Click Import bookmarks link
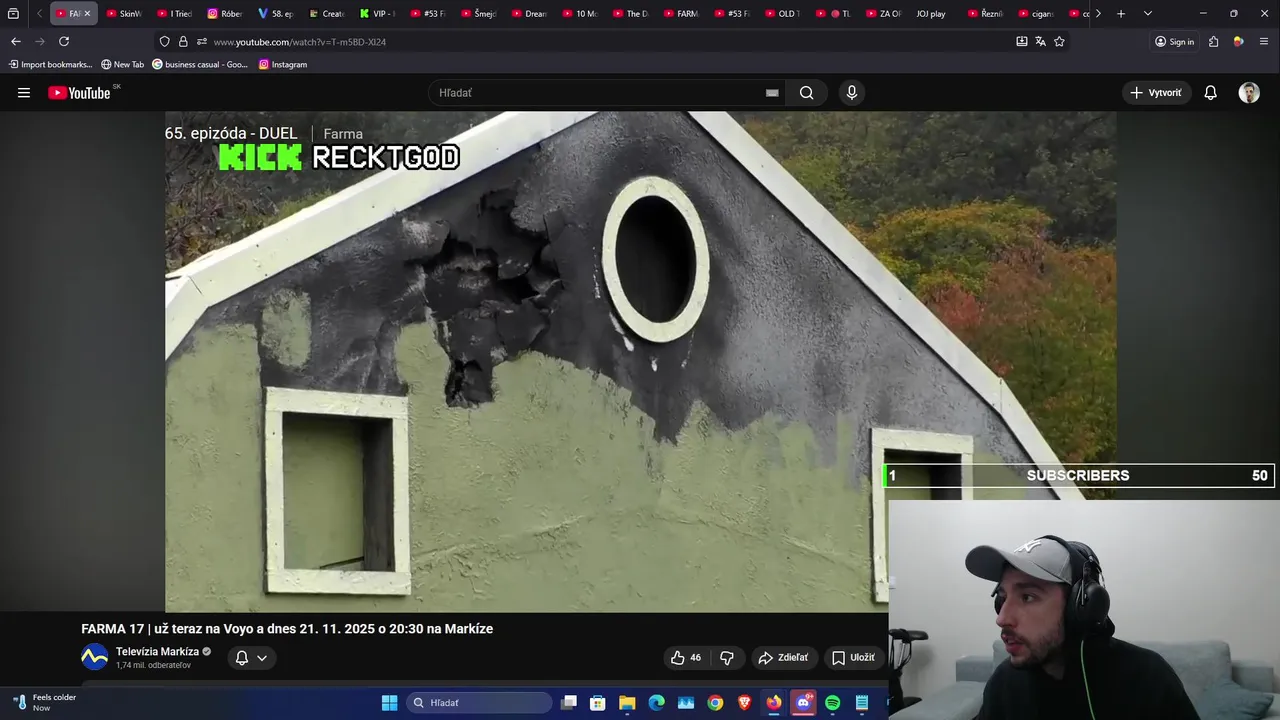Screen dimensions: 1280x720 click(50, 64)
